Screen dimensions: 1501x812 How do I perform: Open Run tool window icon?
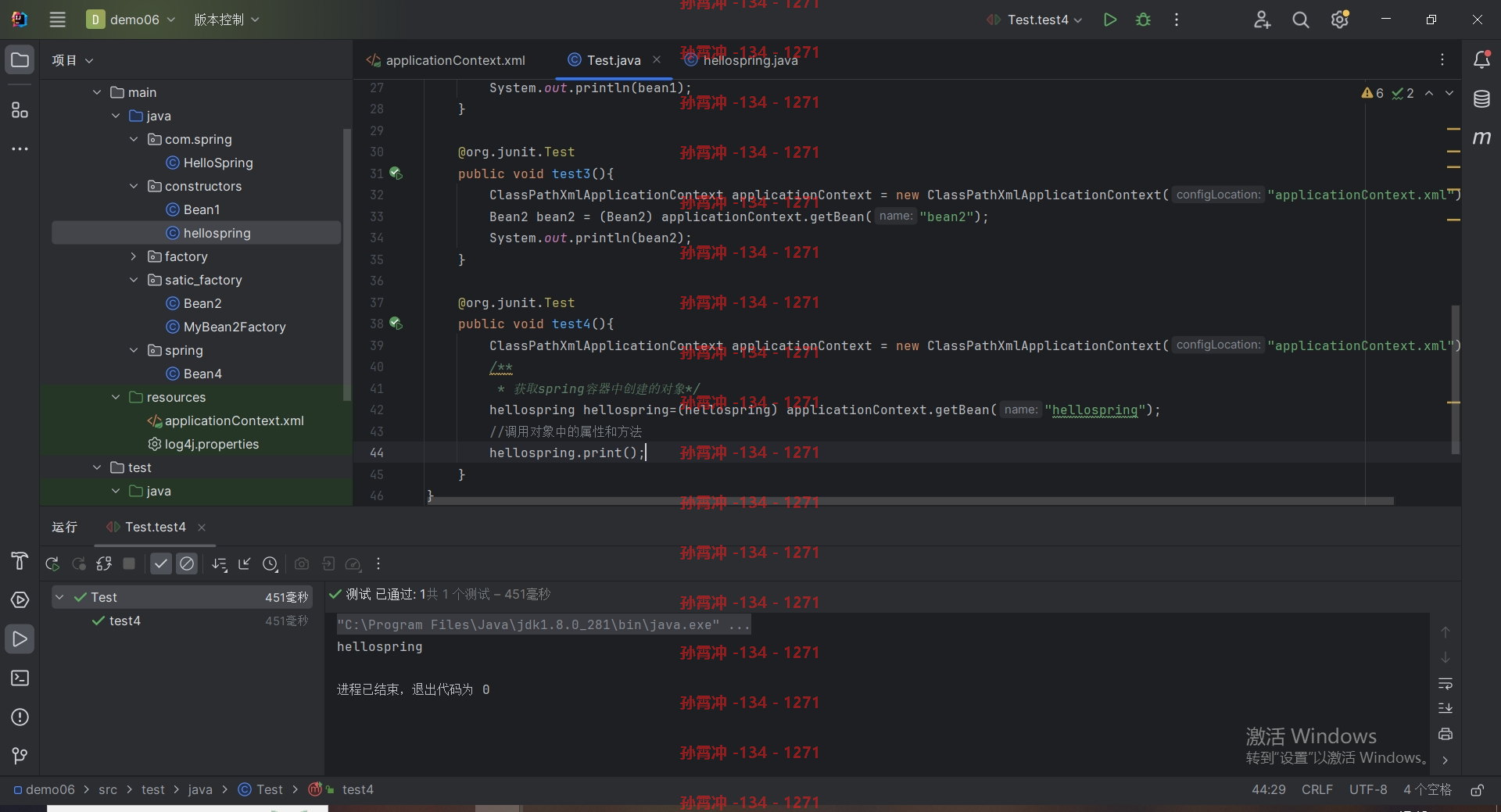(x=20, y=639)
